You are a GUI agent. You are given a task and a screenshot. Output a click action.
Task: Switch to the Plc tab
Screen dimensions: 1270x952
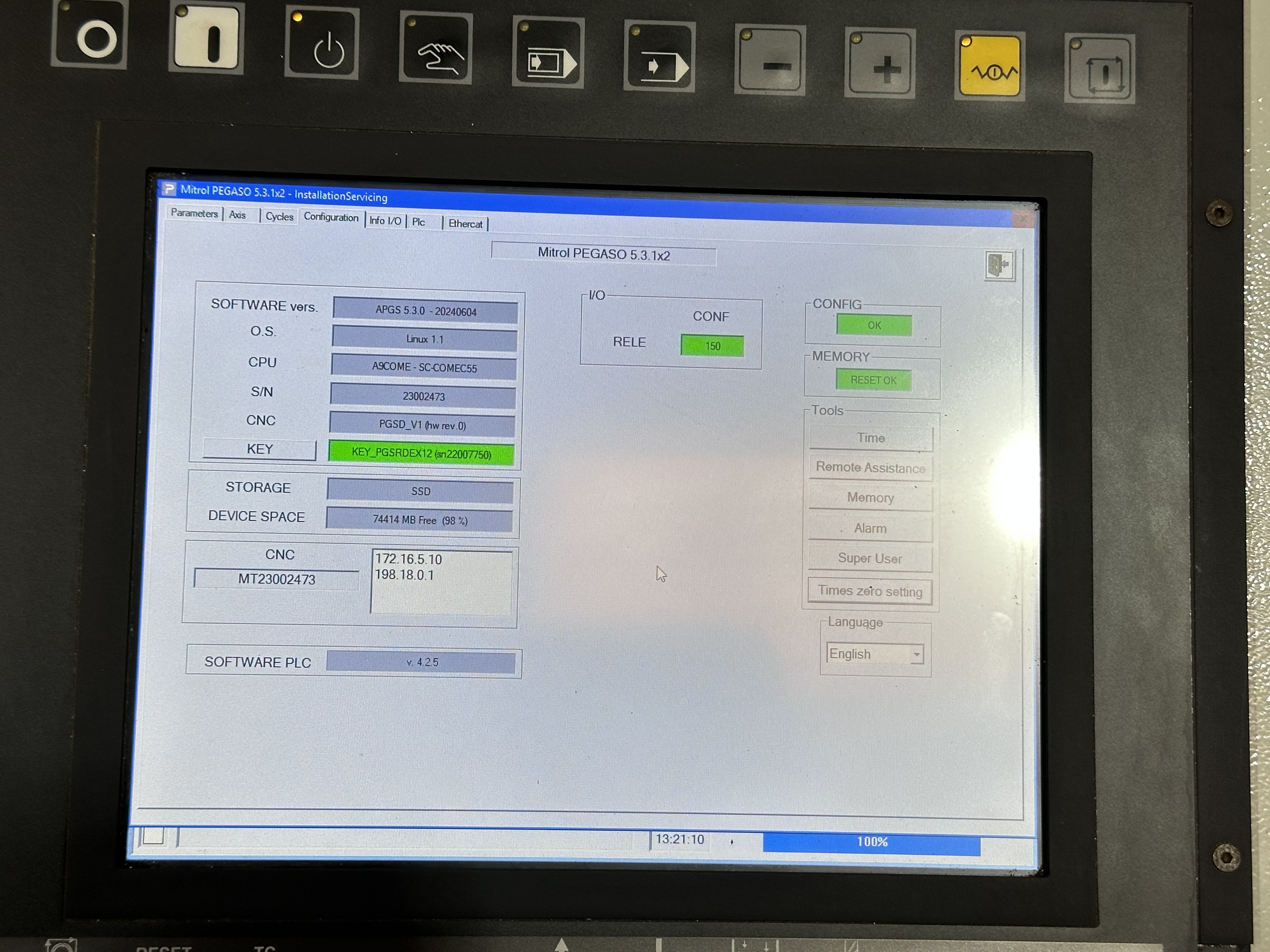[419, 222]
